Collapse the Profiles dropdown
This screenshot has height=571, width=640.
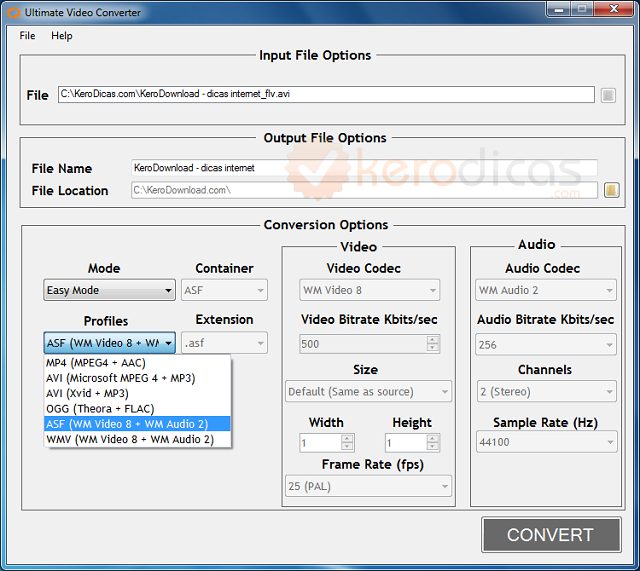coord(109,343)
